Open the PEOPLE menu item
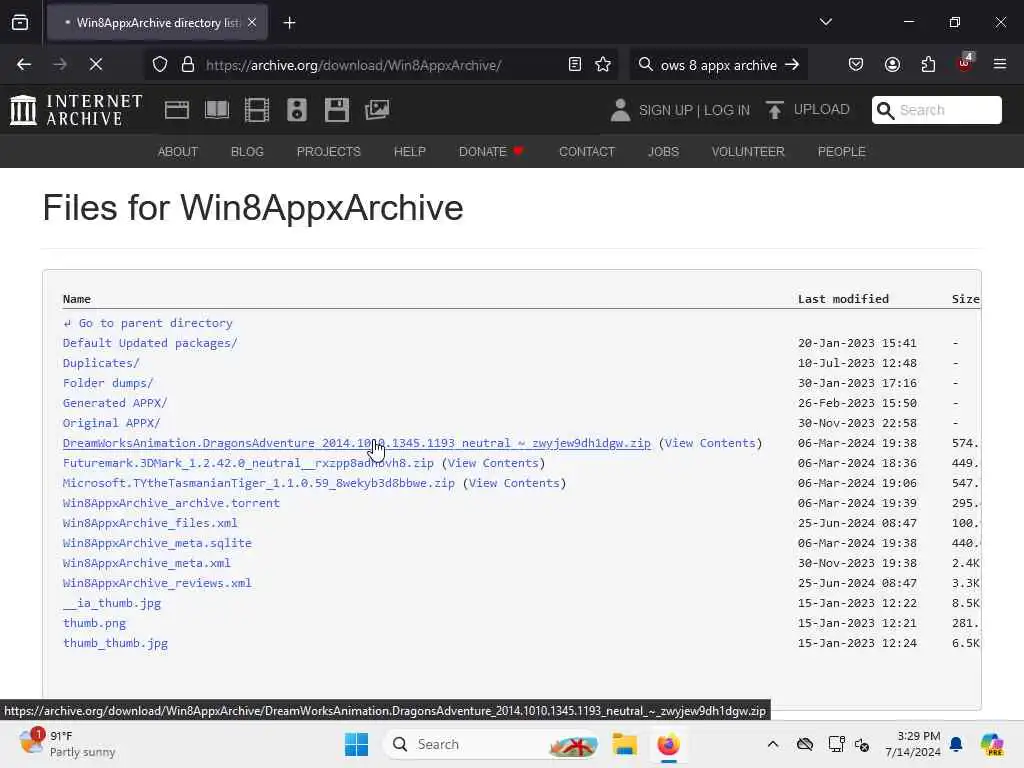1024x768 pixels. click(x=841, y=152)
